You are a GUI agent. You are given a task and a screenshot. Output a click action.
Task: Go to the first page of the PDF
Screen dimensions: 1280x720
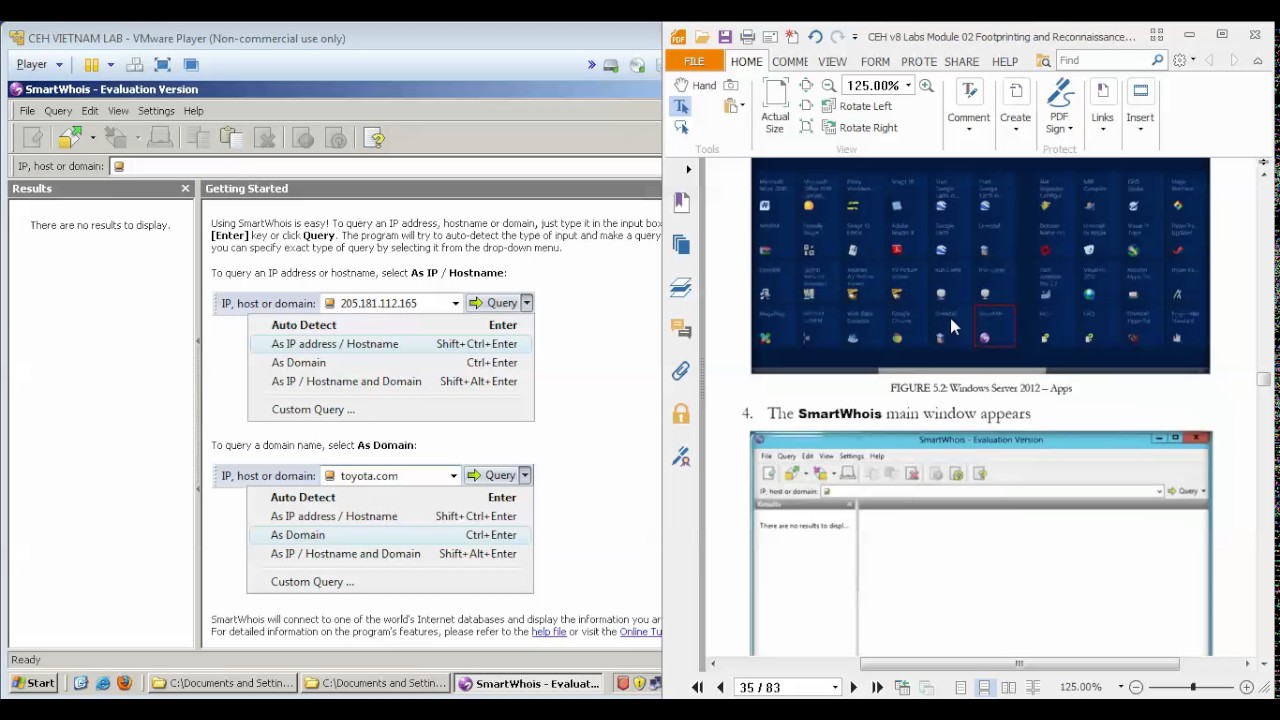[x=697, y=688]
